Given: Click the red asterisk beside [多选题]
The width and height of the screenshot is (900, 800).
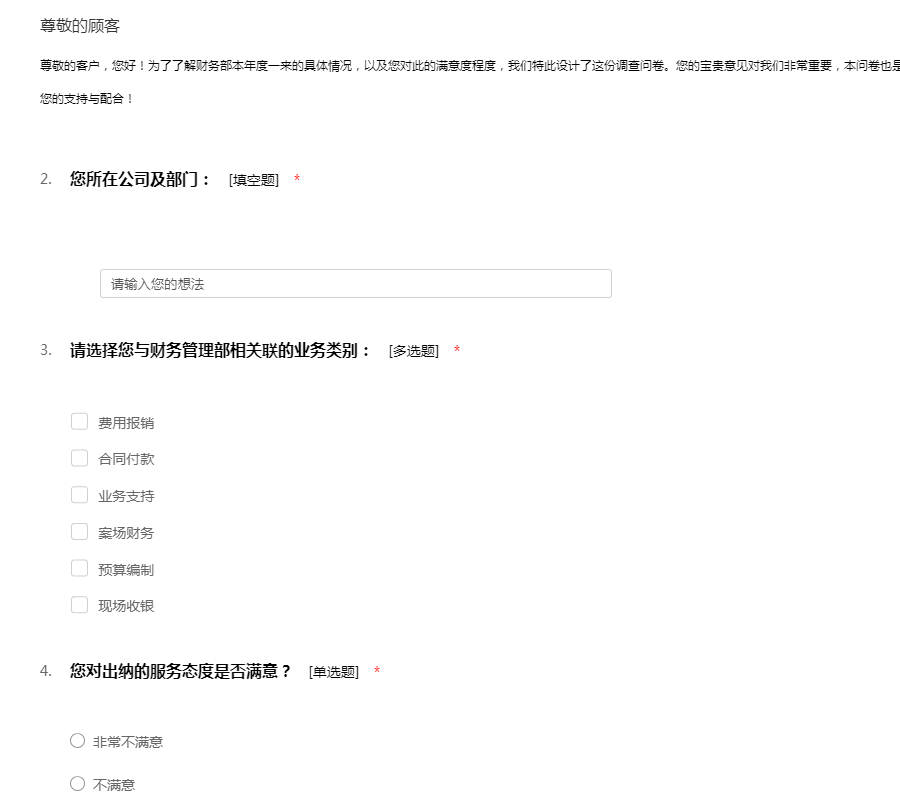Looking at the screenshot, I should (x=457, y=351).
